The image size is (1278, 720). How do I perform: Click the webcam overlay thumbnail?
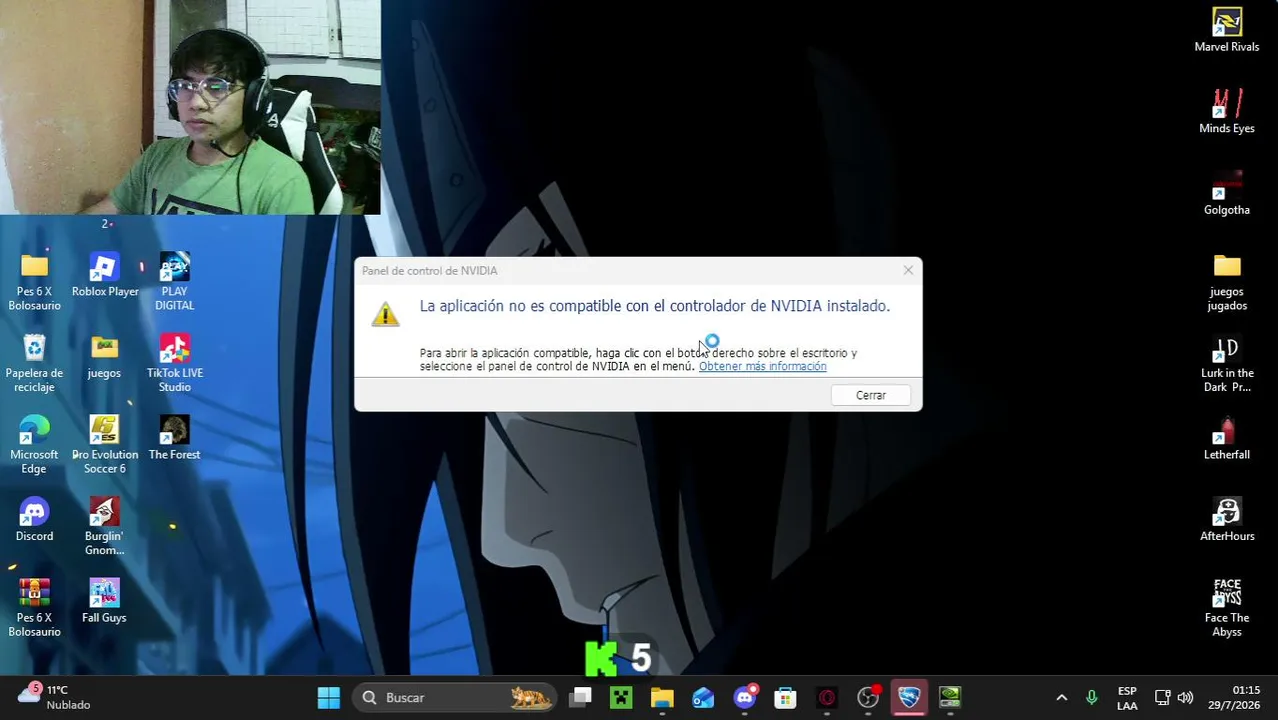[x=190, y=107]
